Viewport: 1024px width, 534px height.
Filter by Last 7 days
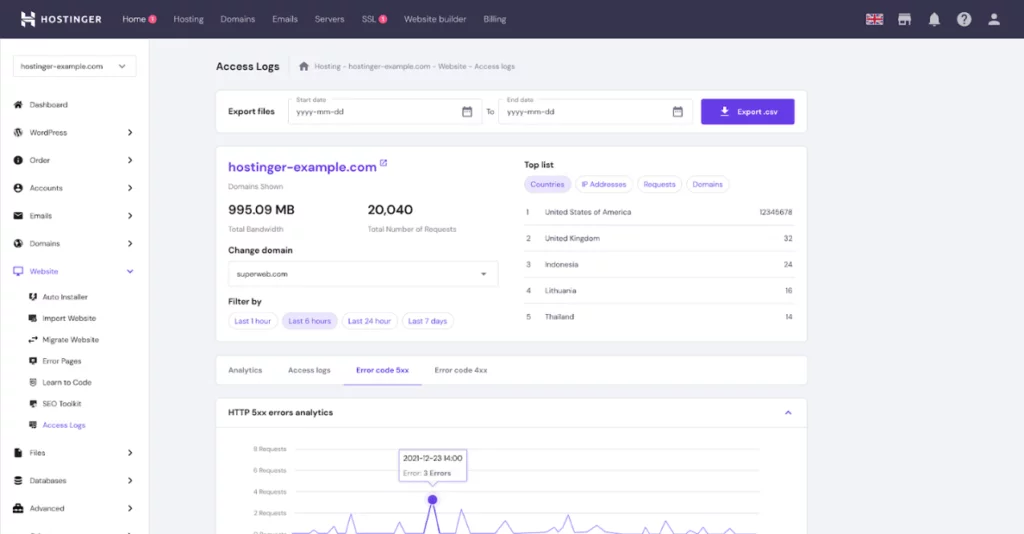tap(428, 321)
